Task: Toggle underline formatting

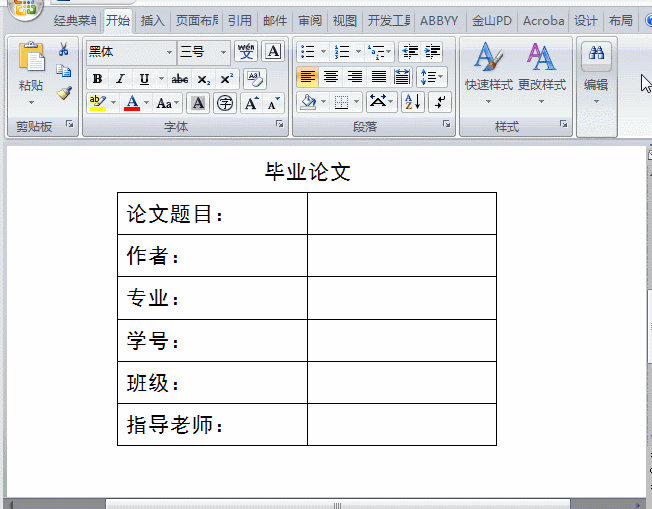Action: tap(144, 79)
